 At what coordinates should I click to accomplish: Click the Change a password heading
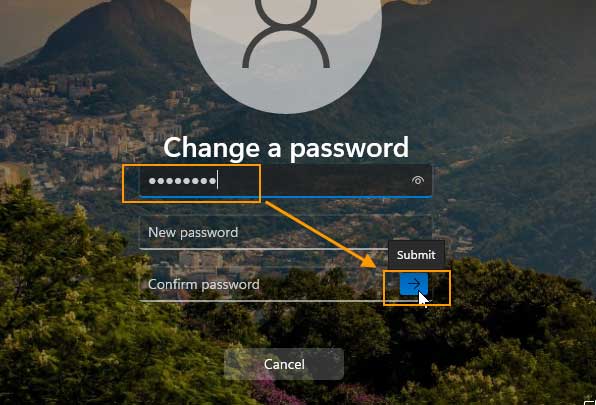286,147
